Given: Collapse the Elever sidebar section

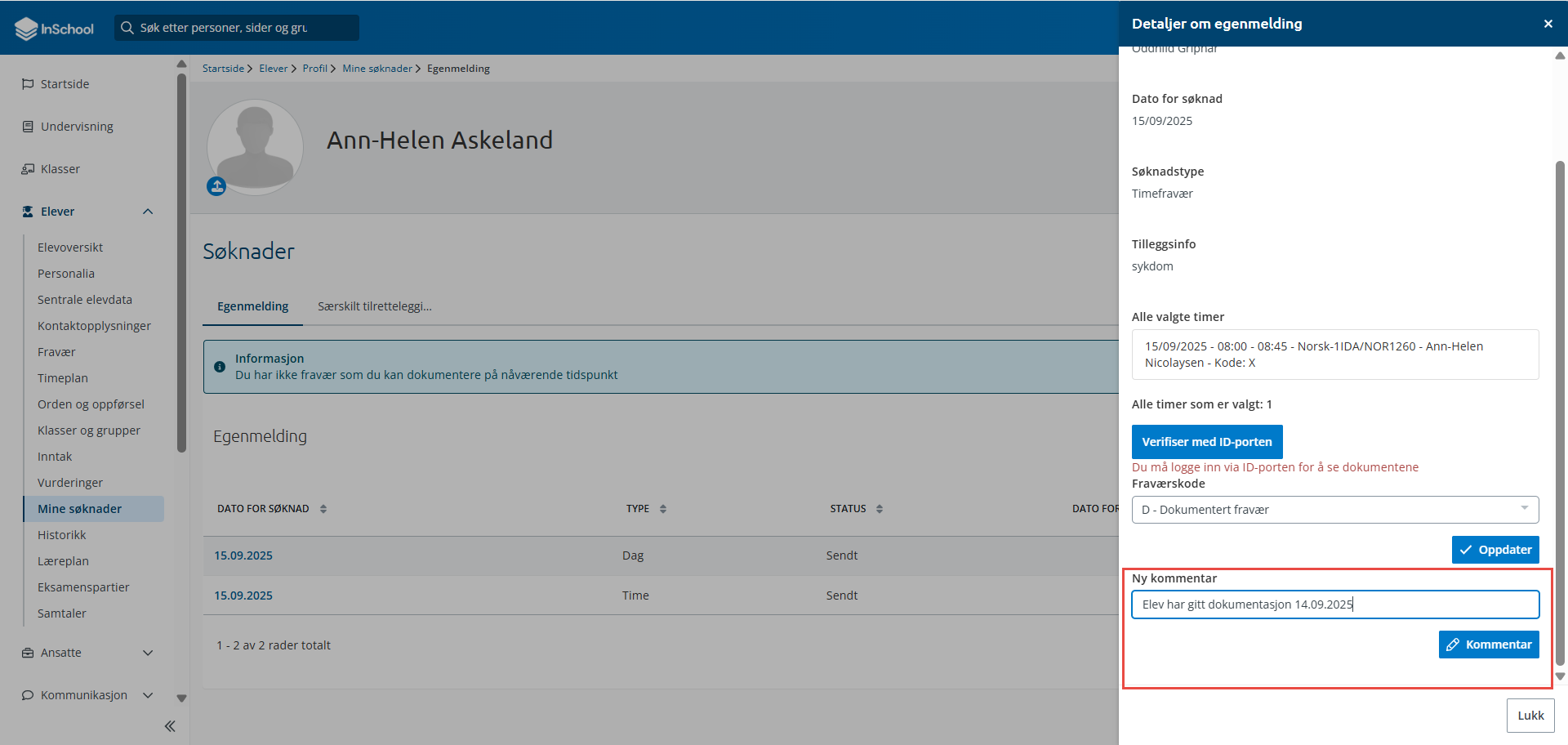Looking at the screenshot, I should click(x=148, y=212).
